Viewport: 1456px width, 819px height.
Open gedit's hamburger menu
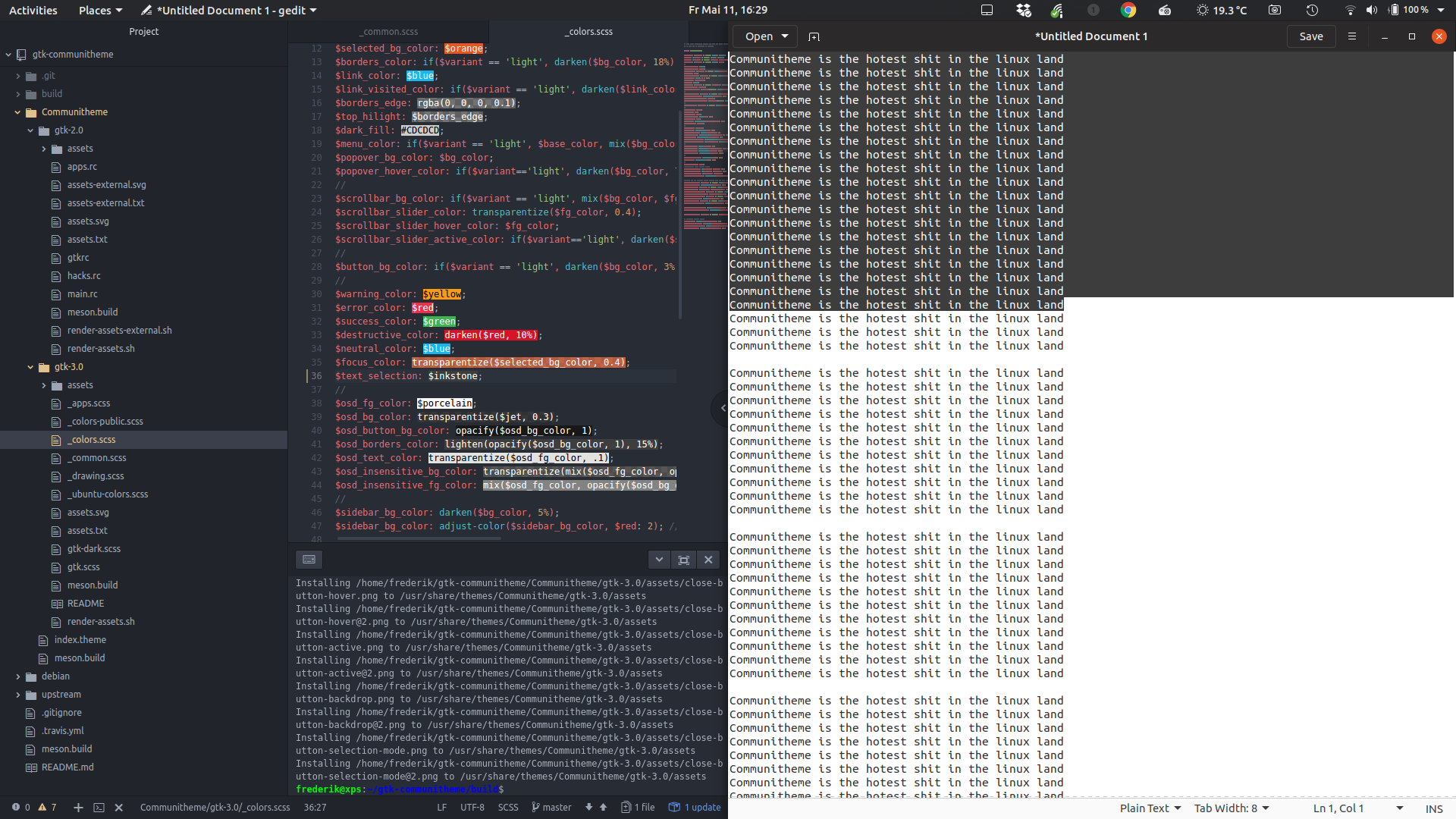click(x=1353, y=36)
